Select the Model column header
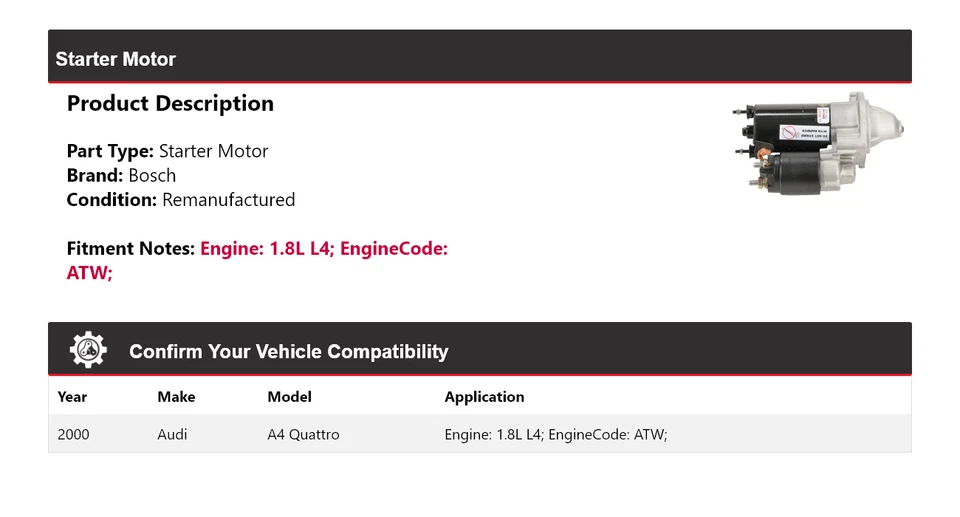Screen dimensions: 960x517 [x=289, y=397]
